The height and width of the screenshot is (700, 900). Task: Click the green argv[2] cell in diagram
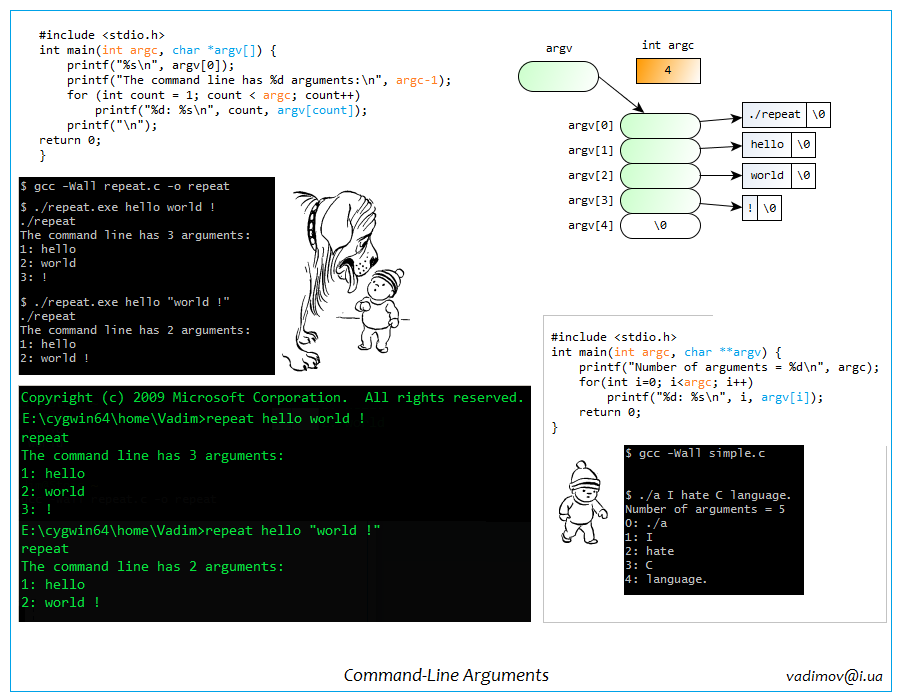point(660,176)
